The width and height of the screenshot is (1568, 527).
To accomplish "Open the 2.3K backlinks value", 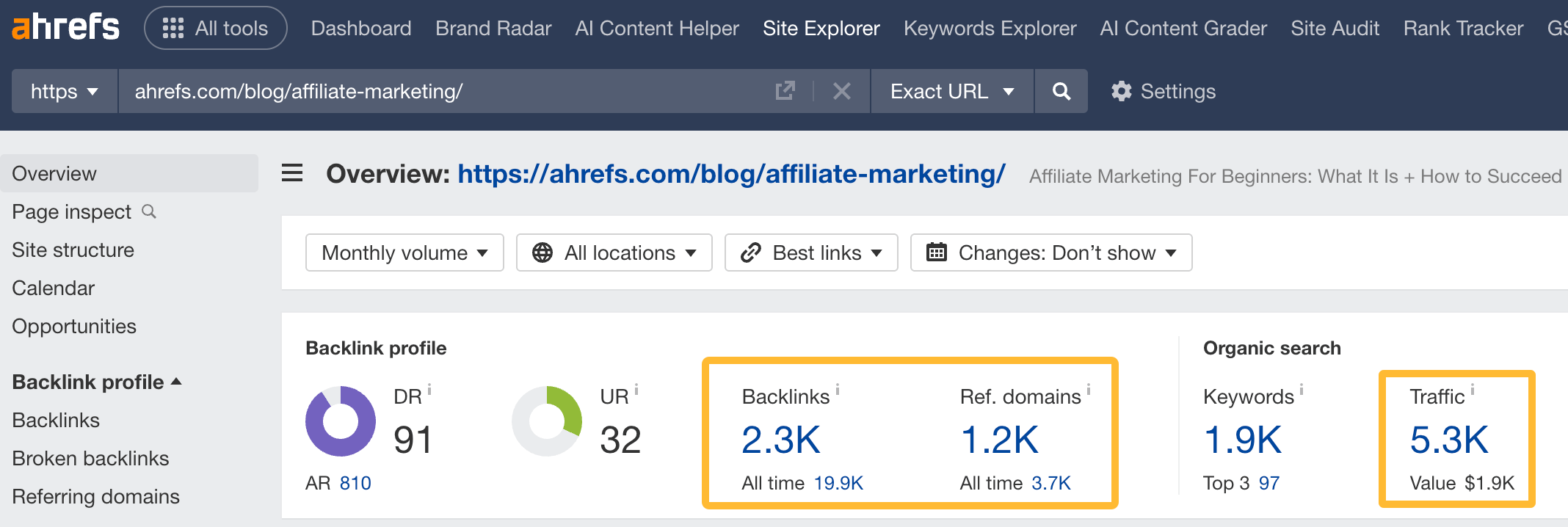I will (x=781, y=440).
